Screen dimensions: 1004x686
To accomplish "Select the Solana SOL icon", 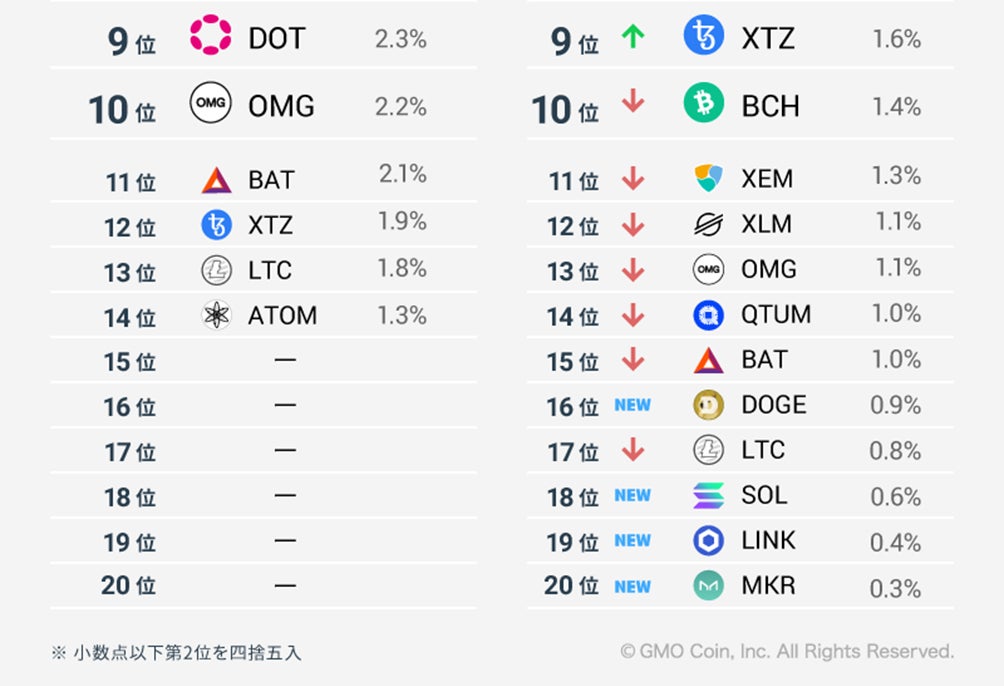I will [708, 495].
